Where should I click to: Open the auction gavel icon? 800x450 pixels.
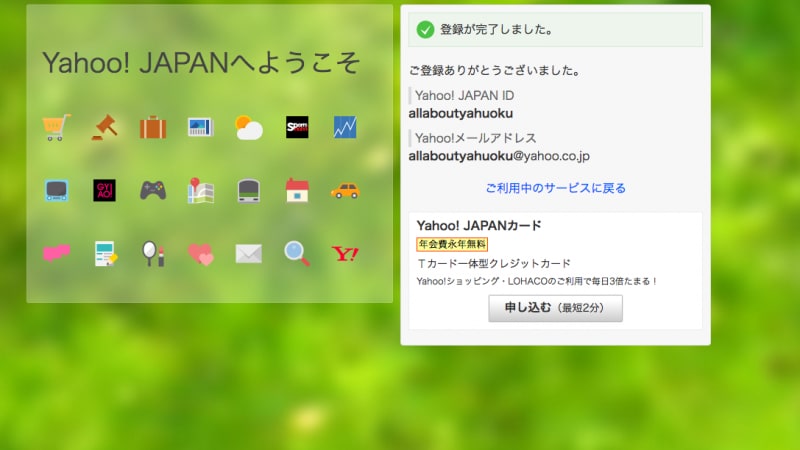pyautogui.click(x=105, y=127)
